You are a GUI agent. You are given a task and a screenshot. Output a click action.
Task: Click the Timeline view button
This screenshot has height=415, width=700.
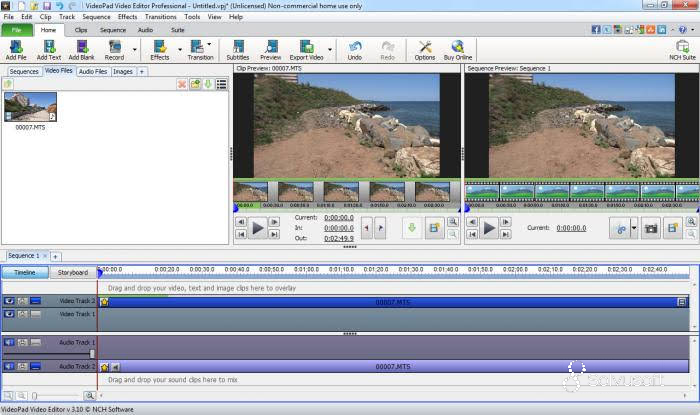25,272
